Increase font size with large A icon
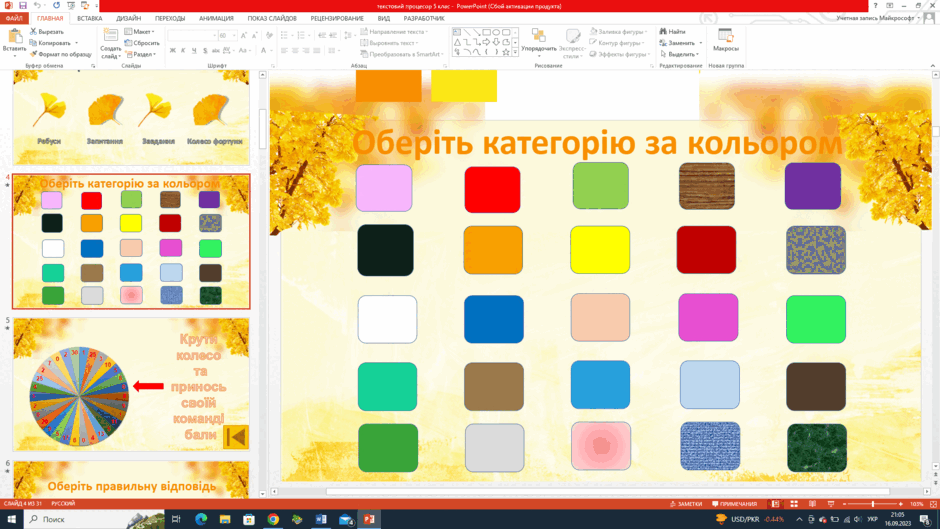 (244, 35)
